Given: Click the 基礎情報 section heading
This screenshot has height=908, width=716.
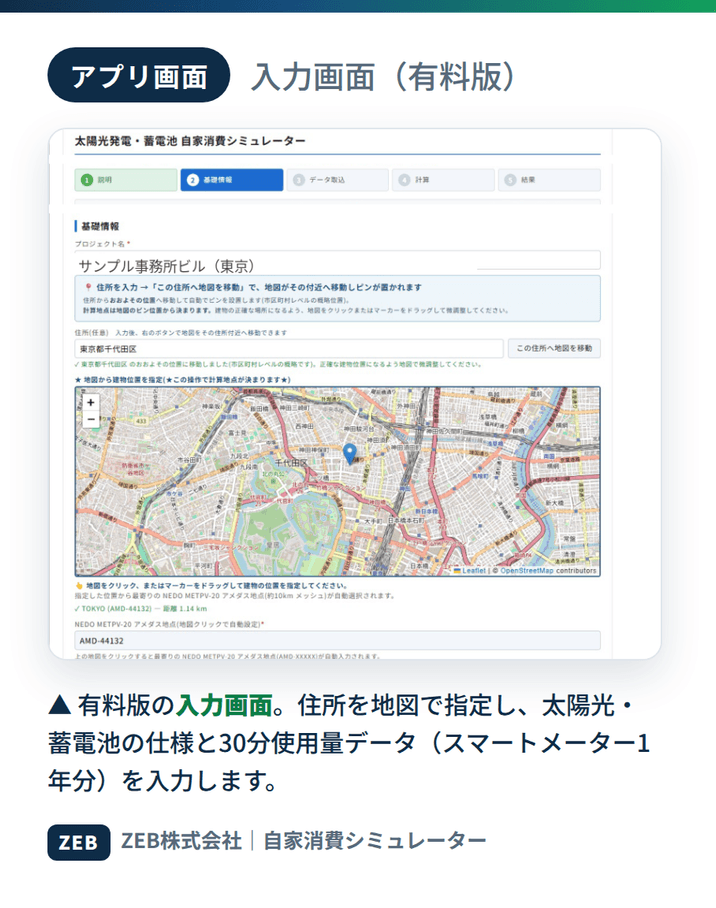Looking at the screenshot, I should 100,226.
